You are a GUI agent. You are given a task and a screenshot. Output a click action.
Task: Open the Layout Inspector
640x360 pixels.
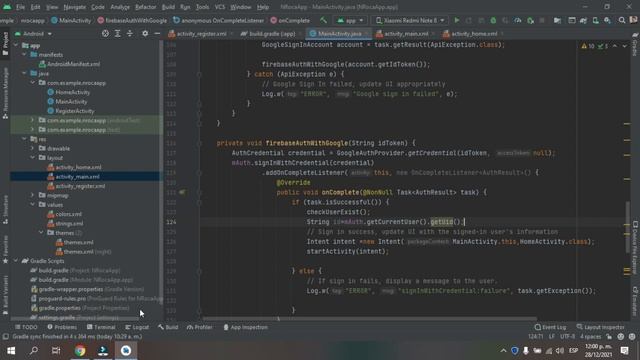click(600, 327)
